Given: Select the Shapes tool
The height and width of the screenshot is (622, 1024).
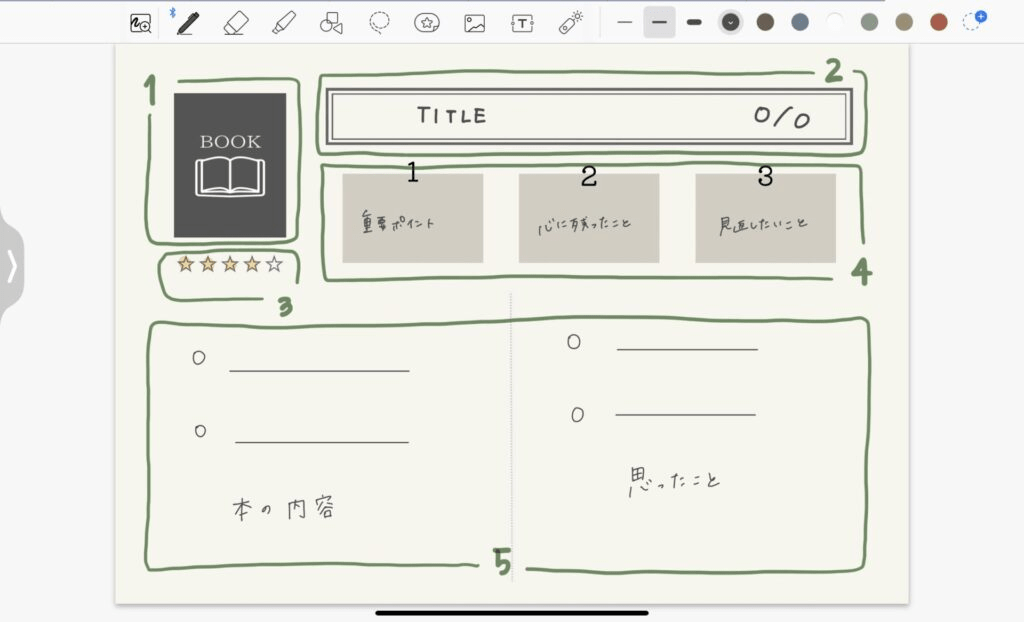Looking at the screenshot, I should point(331,24).
